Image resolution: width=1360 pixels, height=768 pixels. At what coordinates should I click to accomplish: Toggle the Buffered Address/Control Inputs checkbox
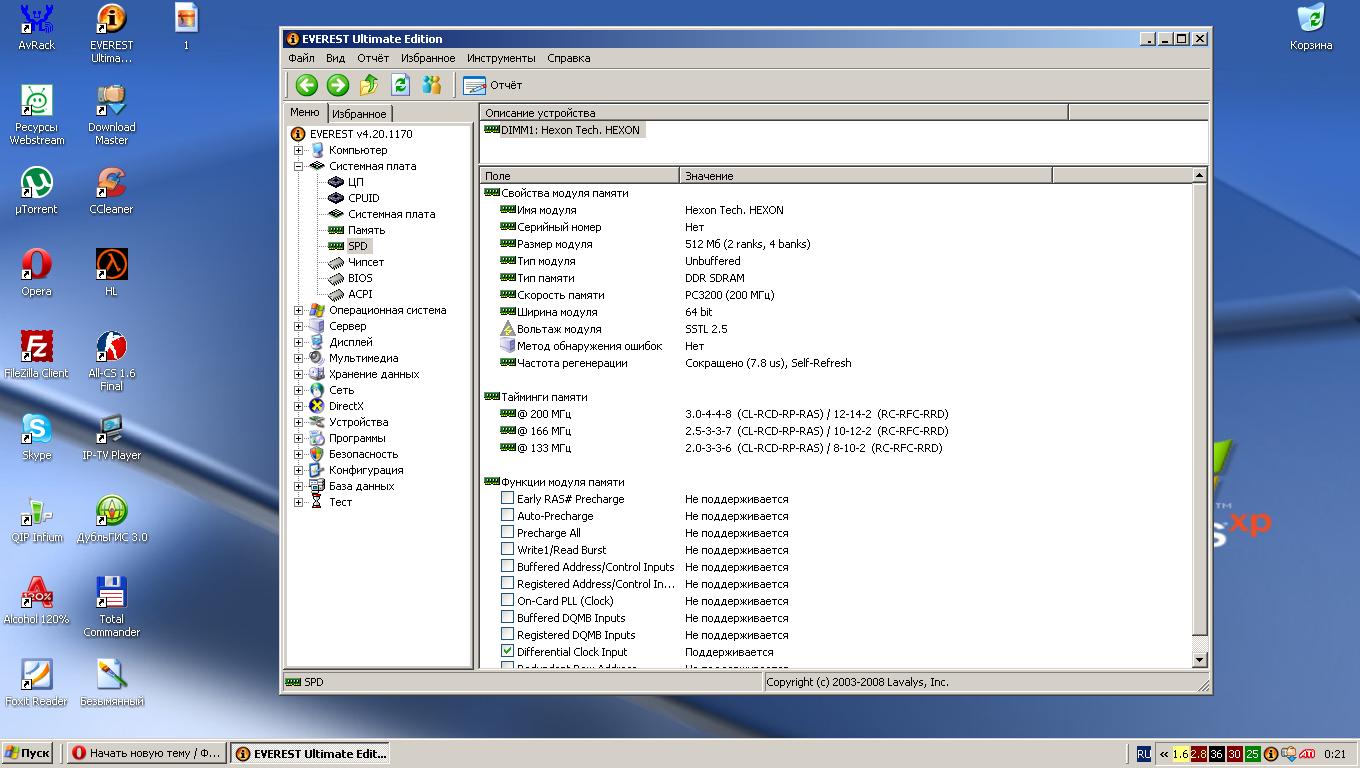pyautogui.click(x=507, y=566)
